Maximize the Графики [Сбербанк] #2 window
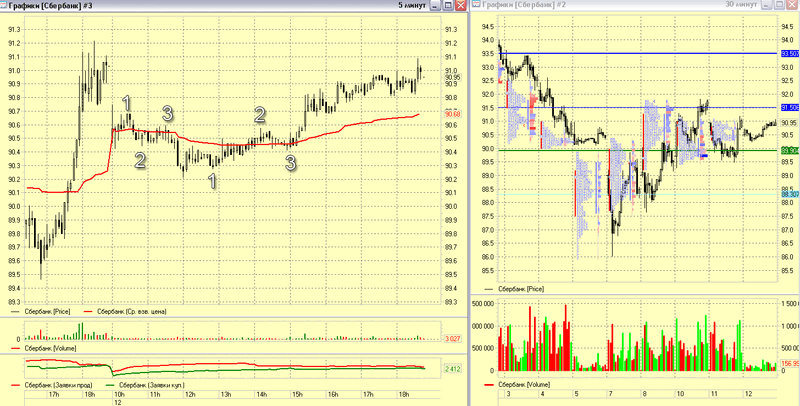 point(780,5)
